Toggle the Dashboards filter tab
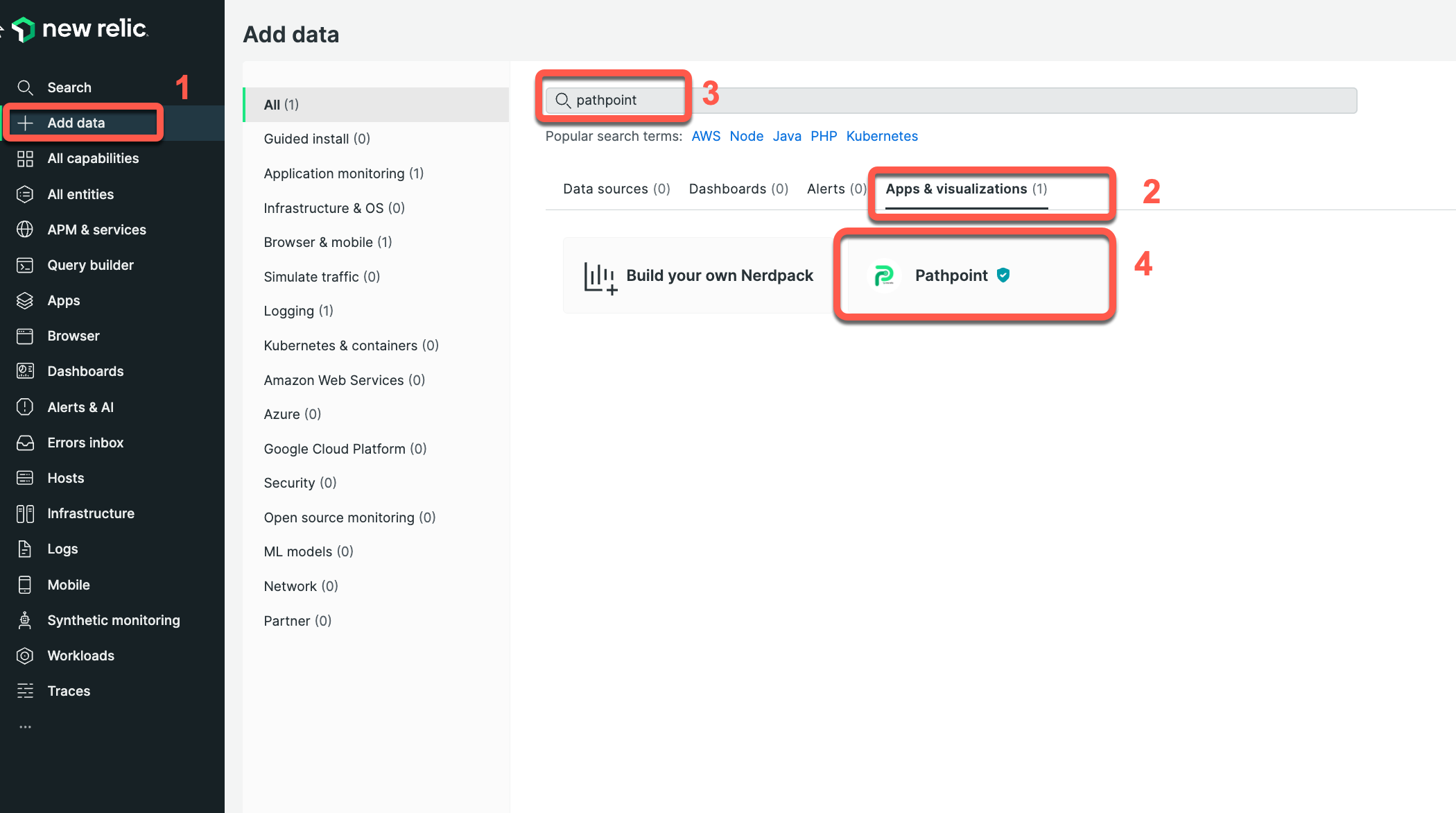Image resolution: width=1456 pixels, height=813 pixels. [x=738, y=188]
